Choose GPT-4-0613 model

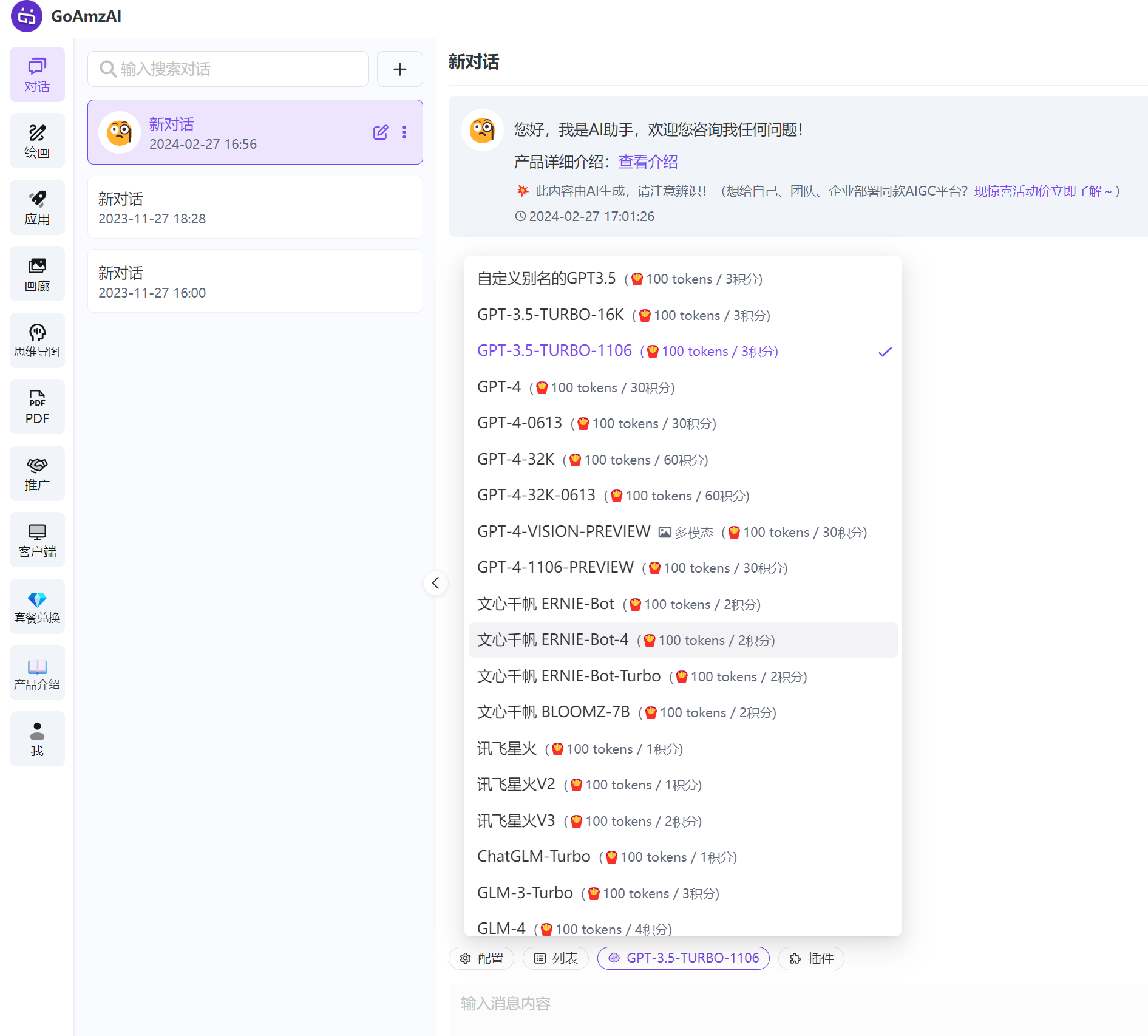(x=683, y=423)
